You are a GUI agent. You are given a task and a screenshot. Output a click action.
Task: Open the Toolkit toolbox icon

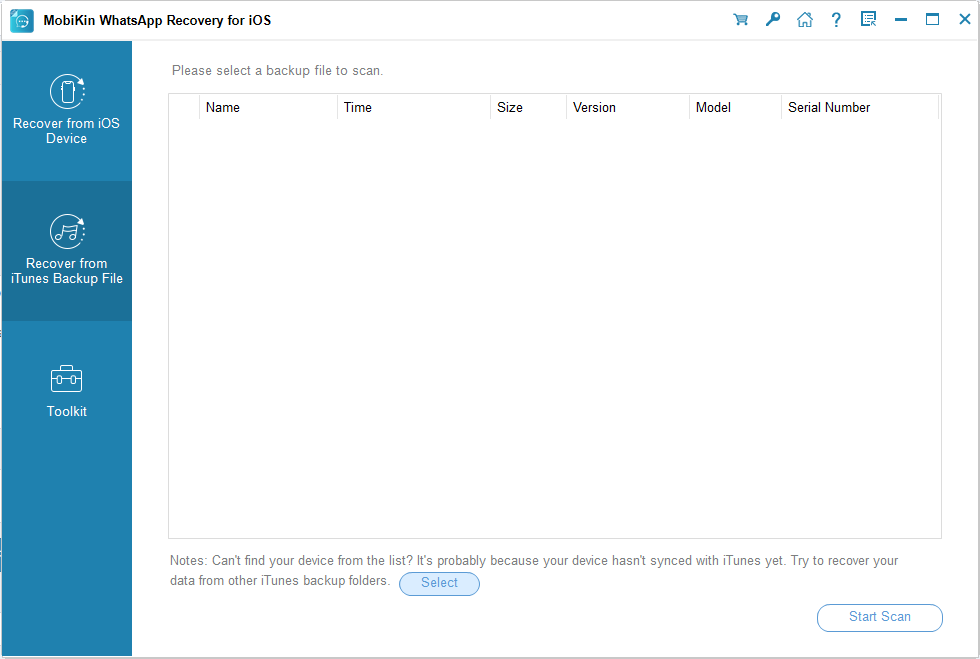(x=66, y=378)
